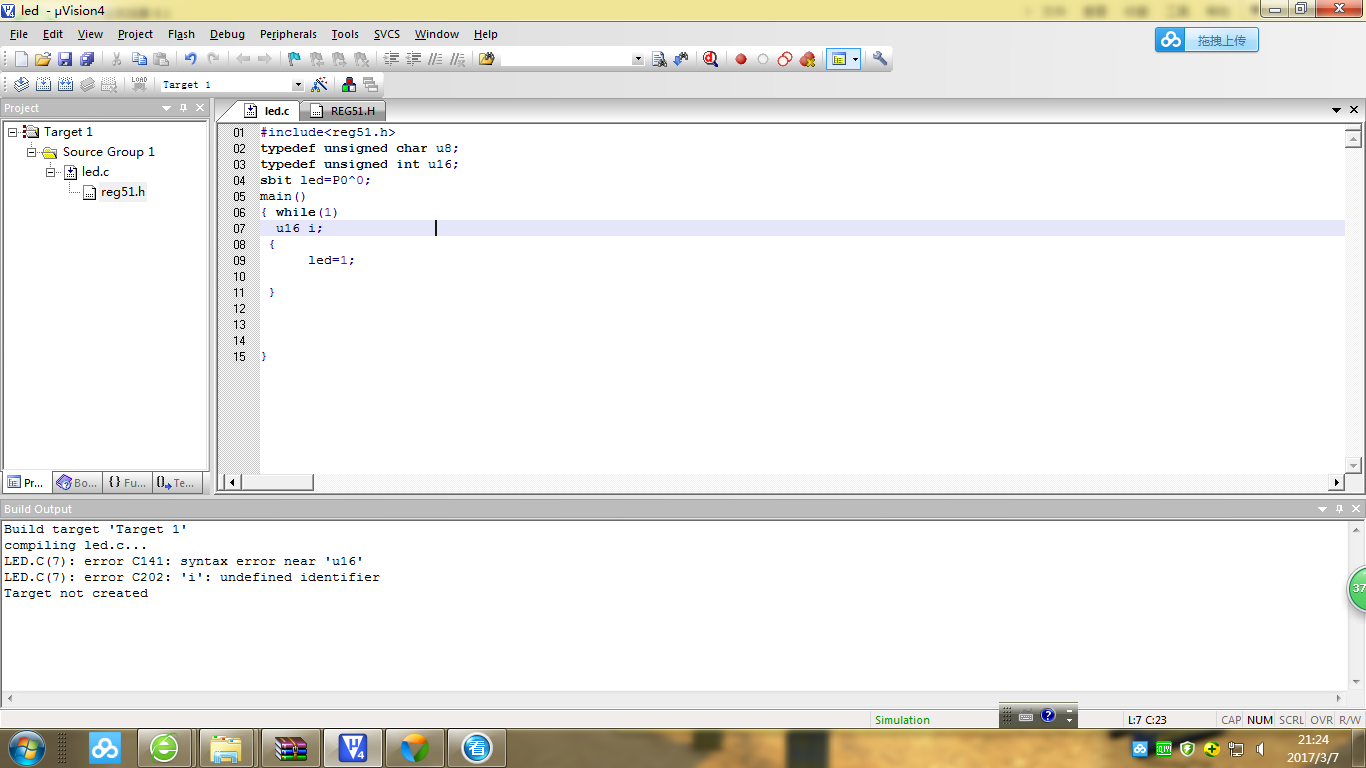
Task: Click the Open file folder icon
Action: [x=43, y=59]
